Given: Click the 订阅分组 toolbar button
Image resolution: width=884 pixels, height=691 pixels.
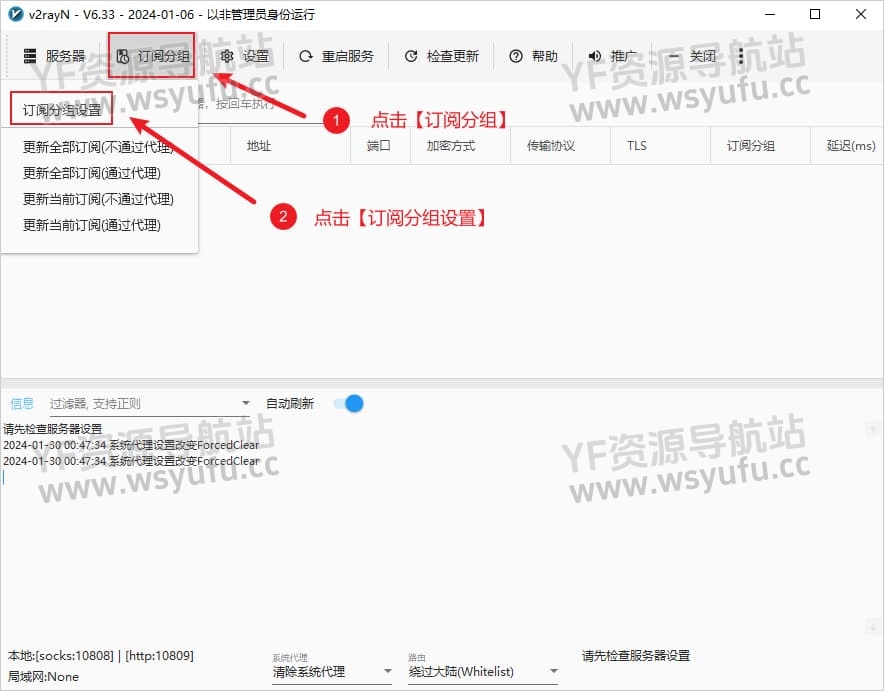Looking at the screenshot, I should click(152, 56).
